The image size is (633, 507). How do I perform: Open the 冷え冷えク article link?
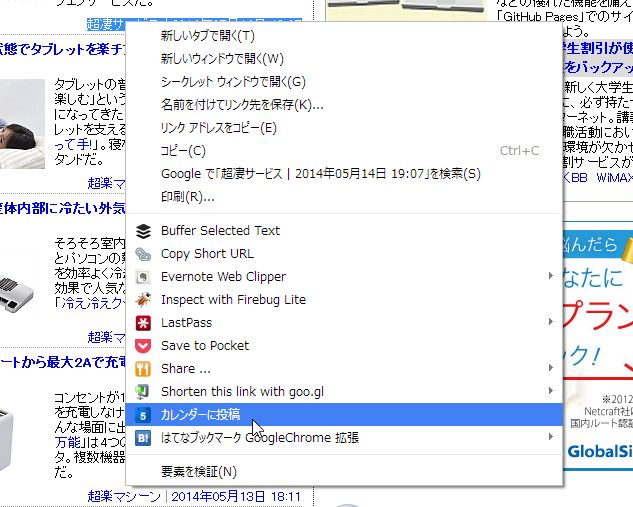[92, 304]
